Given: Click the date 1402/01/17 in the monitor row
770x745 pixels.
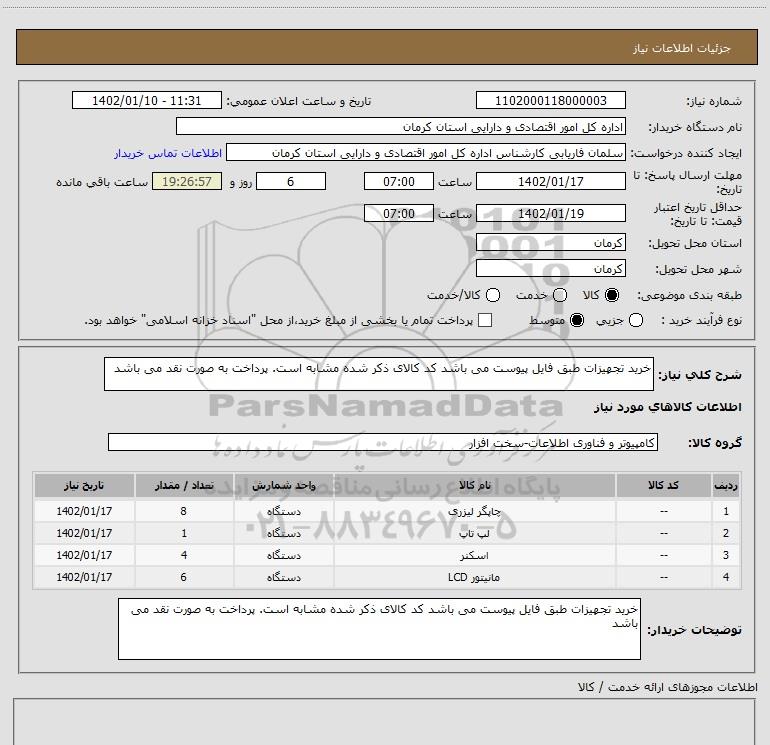Looking at the screenshot, I should coord(84,578).
